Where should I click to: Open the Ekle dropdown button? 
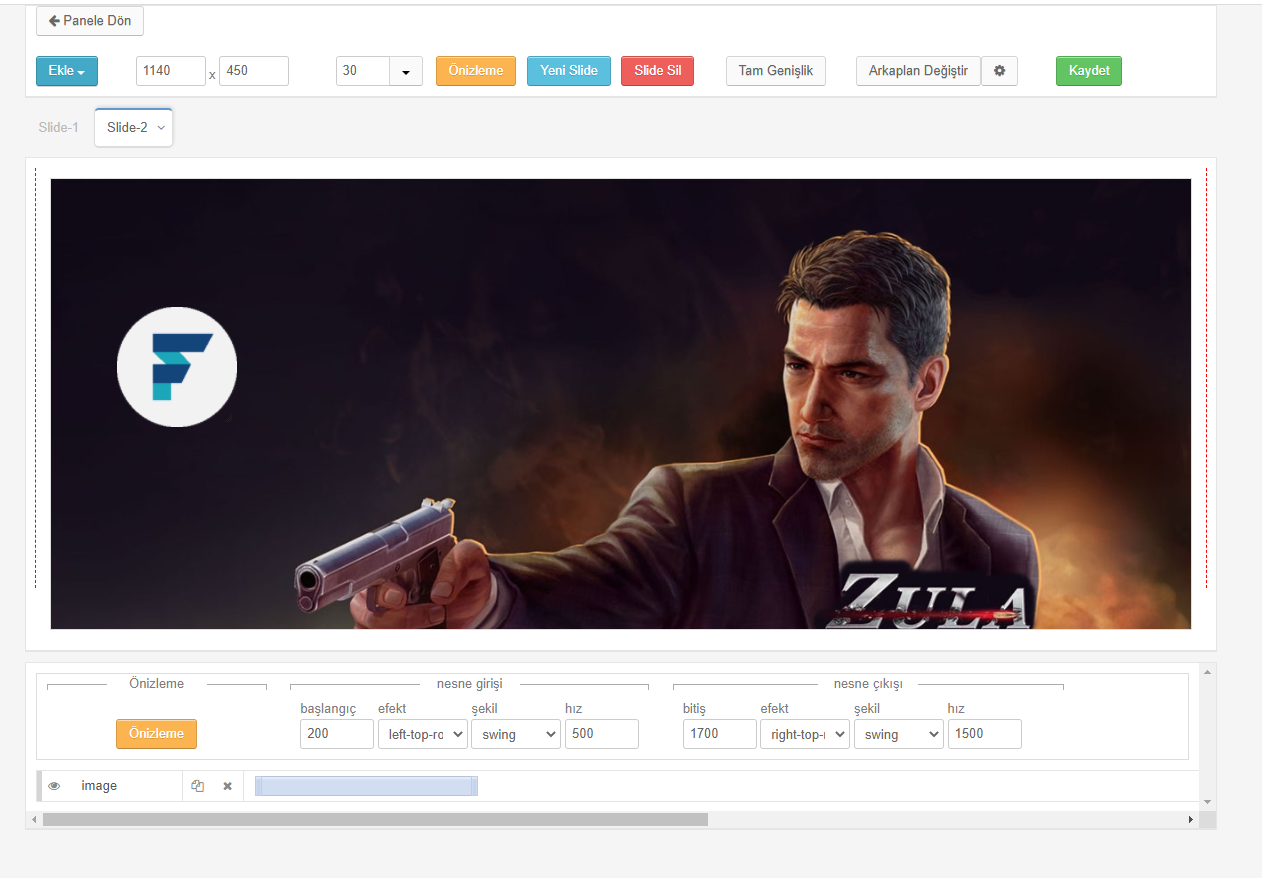[67, 71]
